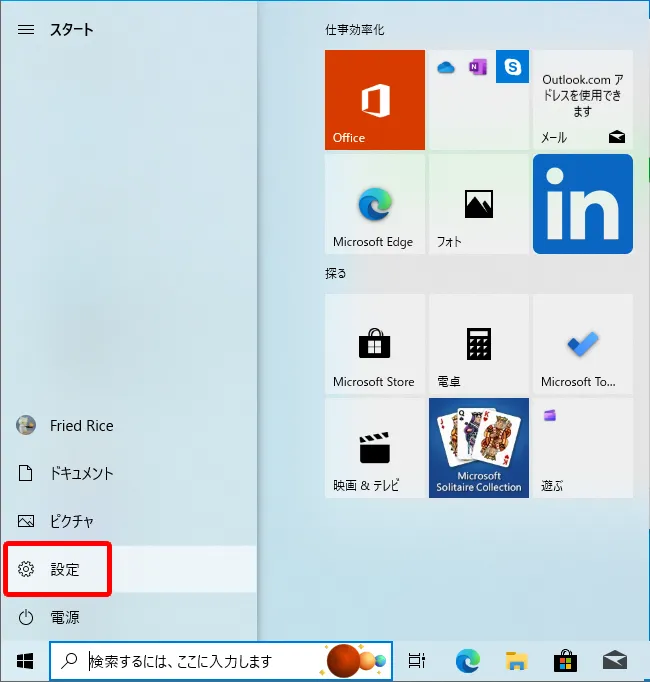Click the 探る group header
The height and width of the screenshot is (682, 650).
[335, 274]
